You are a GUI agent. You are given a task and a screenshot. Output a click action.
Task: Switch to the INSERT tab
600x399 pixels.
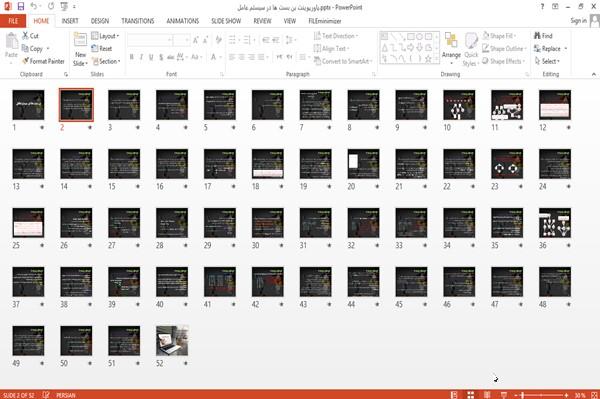[x=70, y=21]
